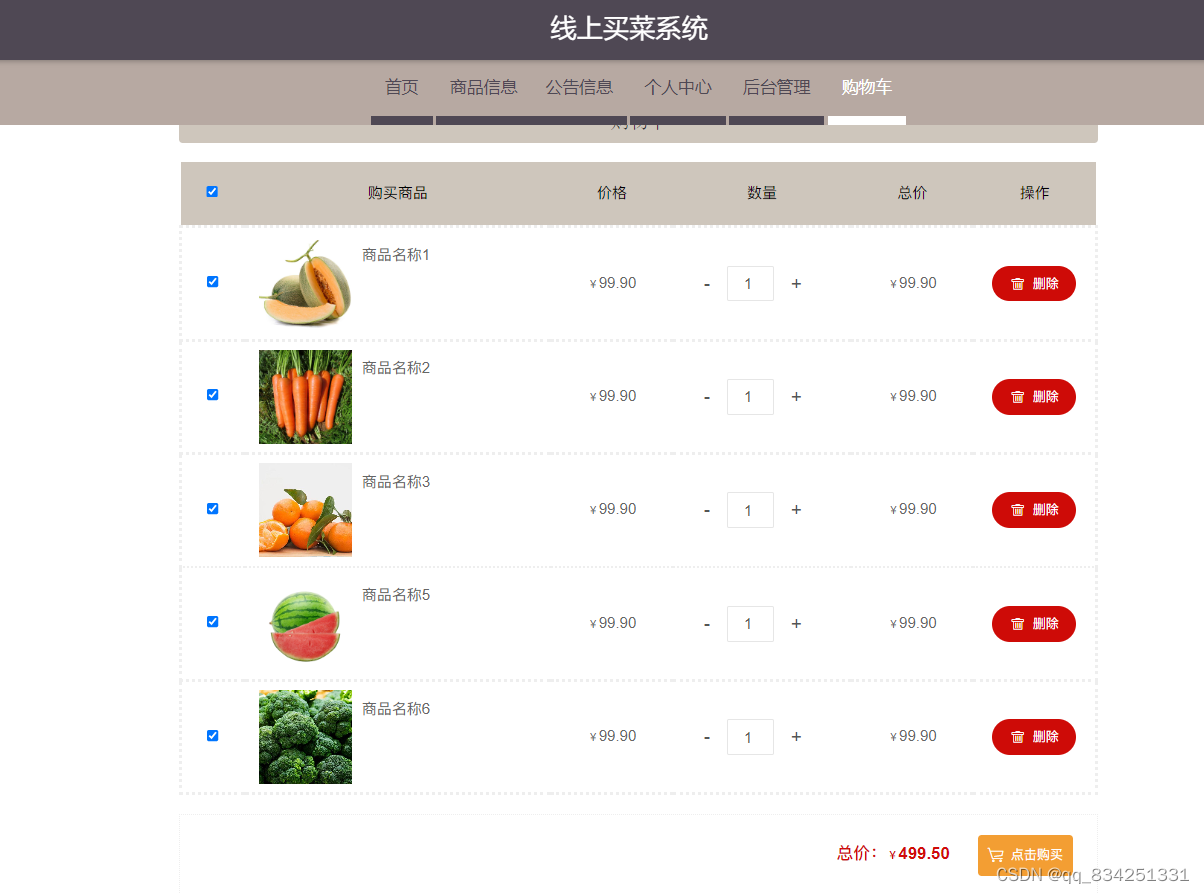Click the product name 商品名称3

tap(396, 482)
